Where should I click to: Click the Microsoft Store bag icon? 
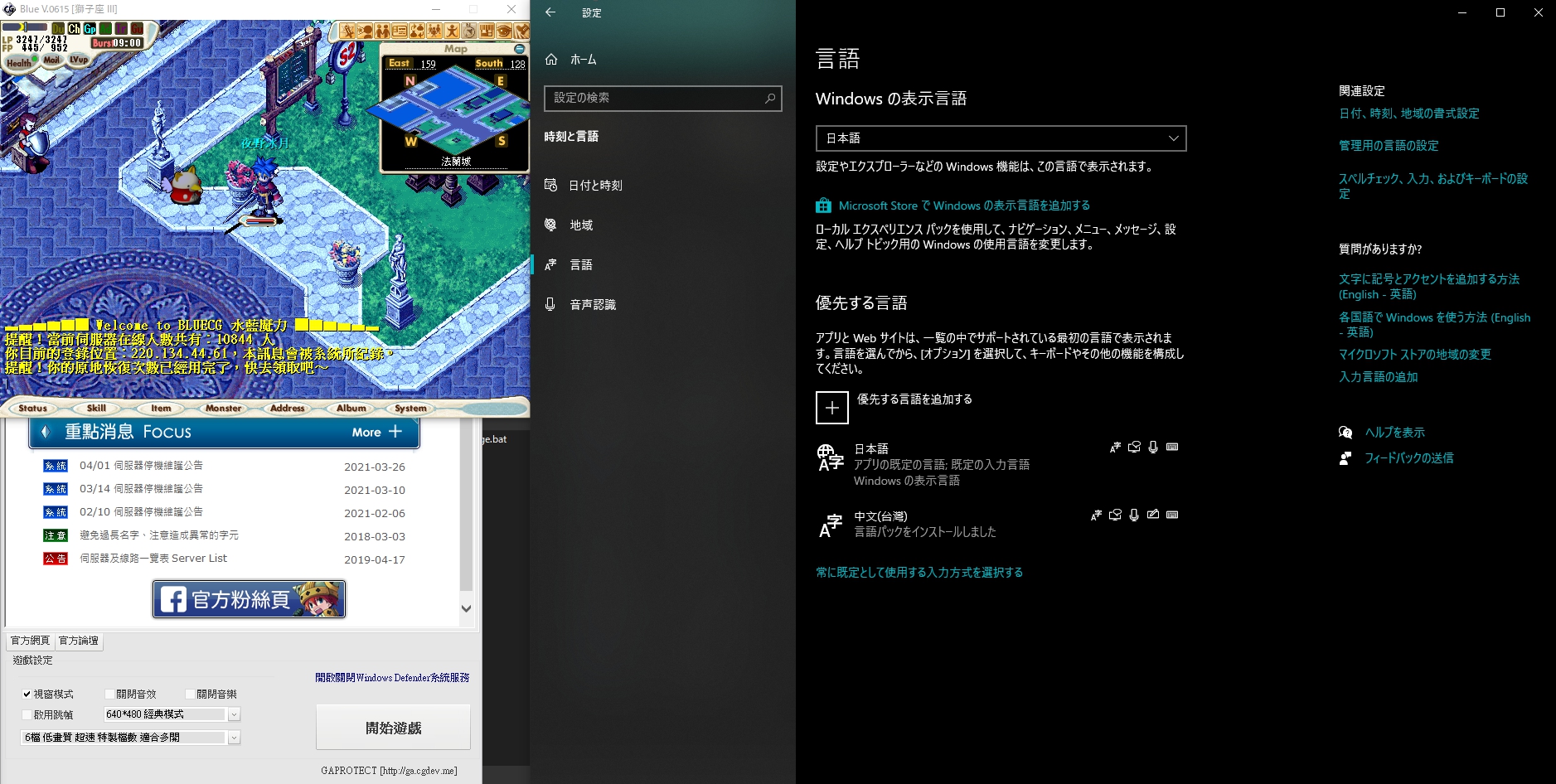[x=823, y=206]
